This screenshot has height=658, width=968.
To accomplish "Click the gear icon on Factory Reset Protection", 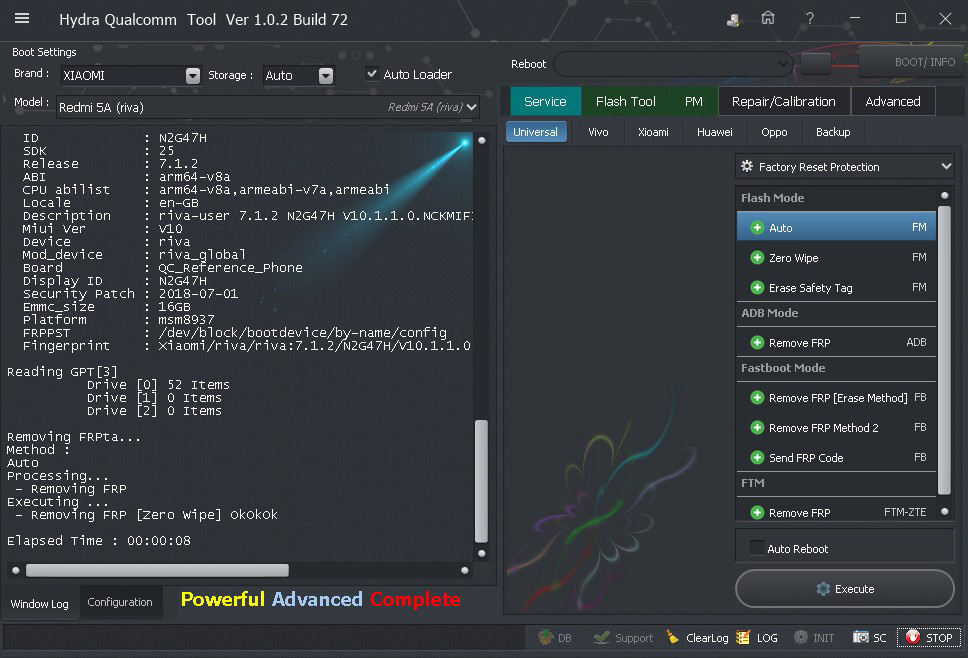I will (747, 167).
